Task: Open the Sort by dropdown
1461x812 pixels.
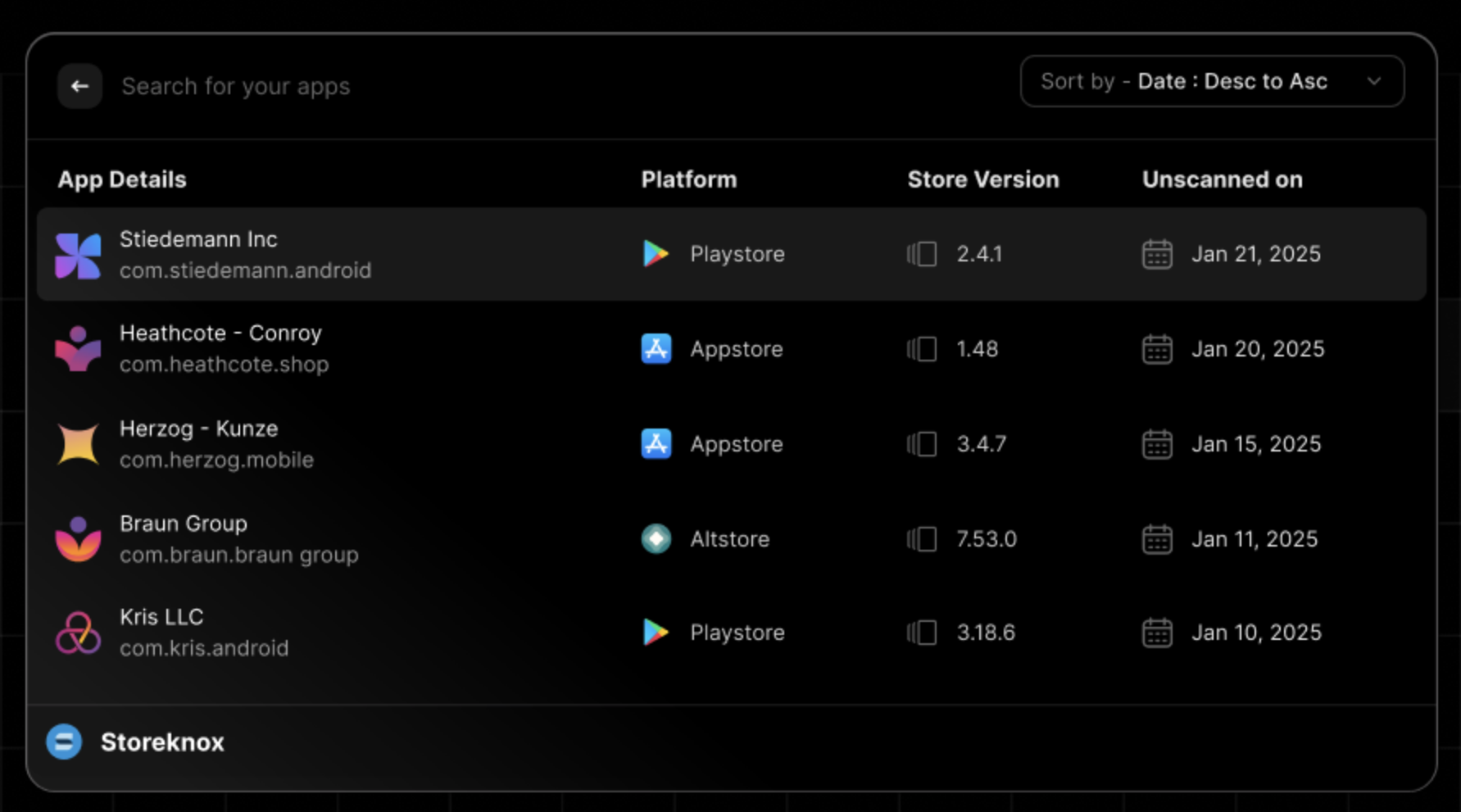Action: pyautogui.click(x=1211, y=81)
